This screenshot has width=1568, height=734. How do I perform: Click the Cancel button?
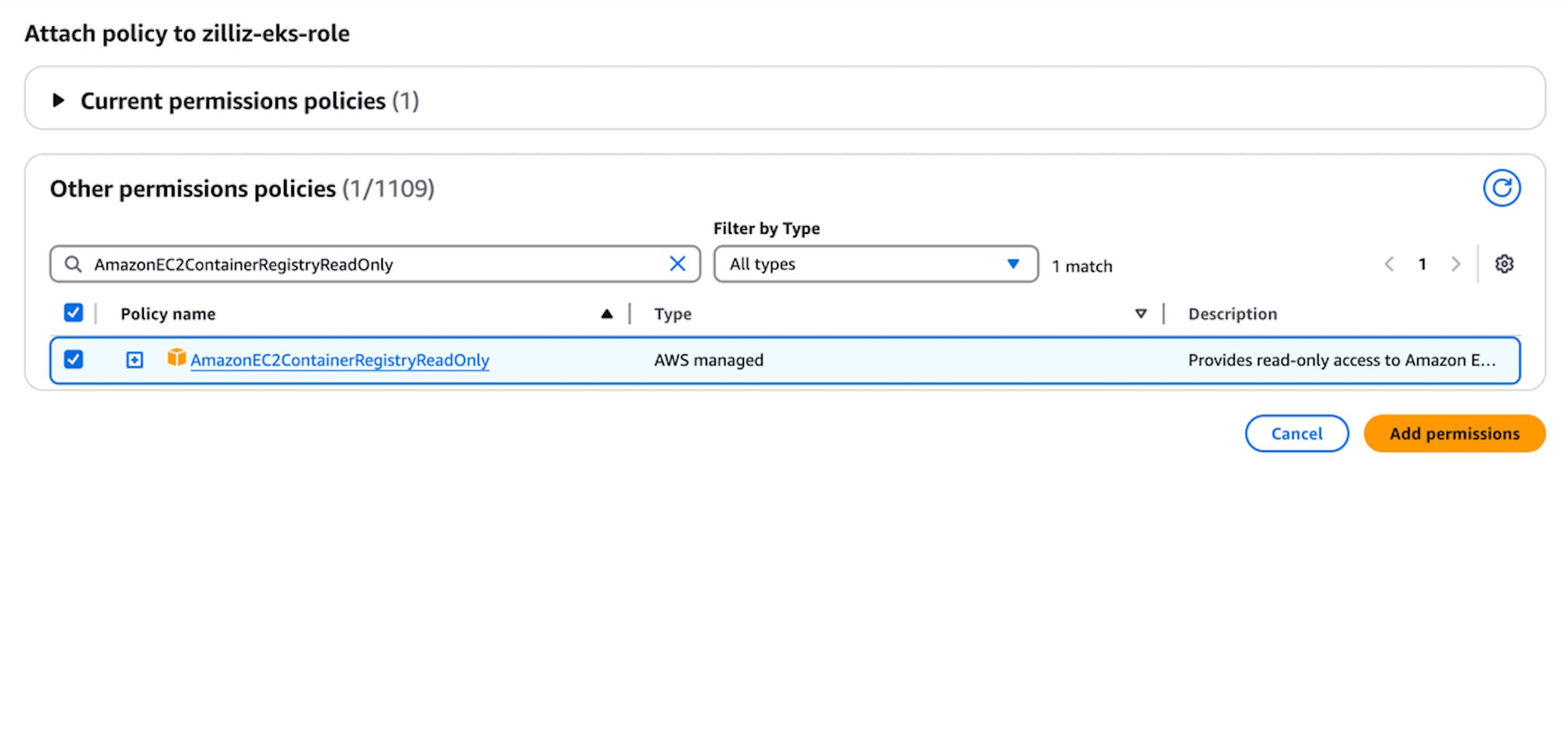(x=1296, y=433)
